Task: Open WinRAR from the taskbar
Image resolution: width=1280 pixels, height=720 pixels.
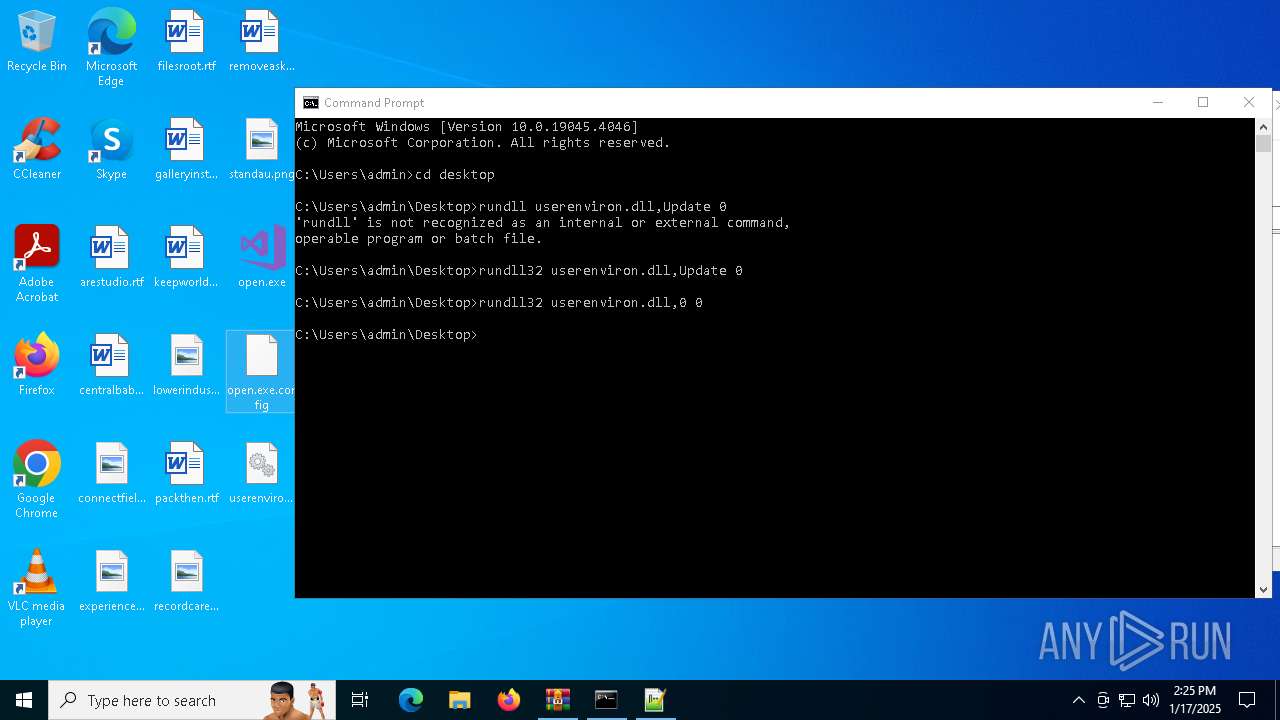Action: (x=558, y=700)
